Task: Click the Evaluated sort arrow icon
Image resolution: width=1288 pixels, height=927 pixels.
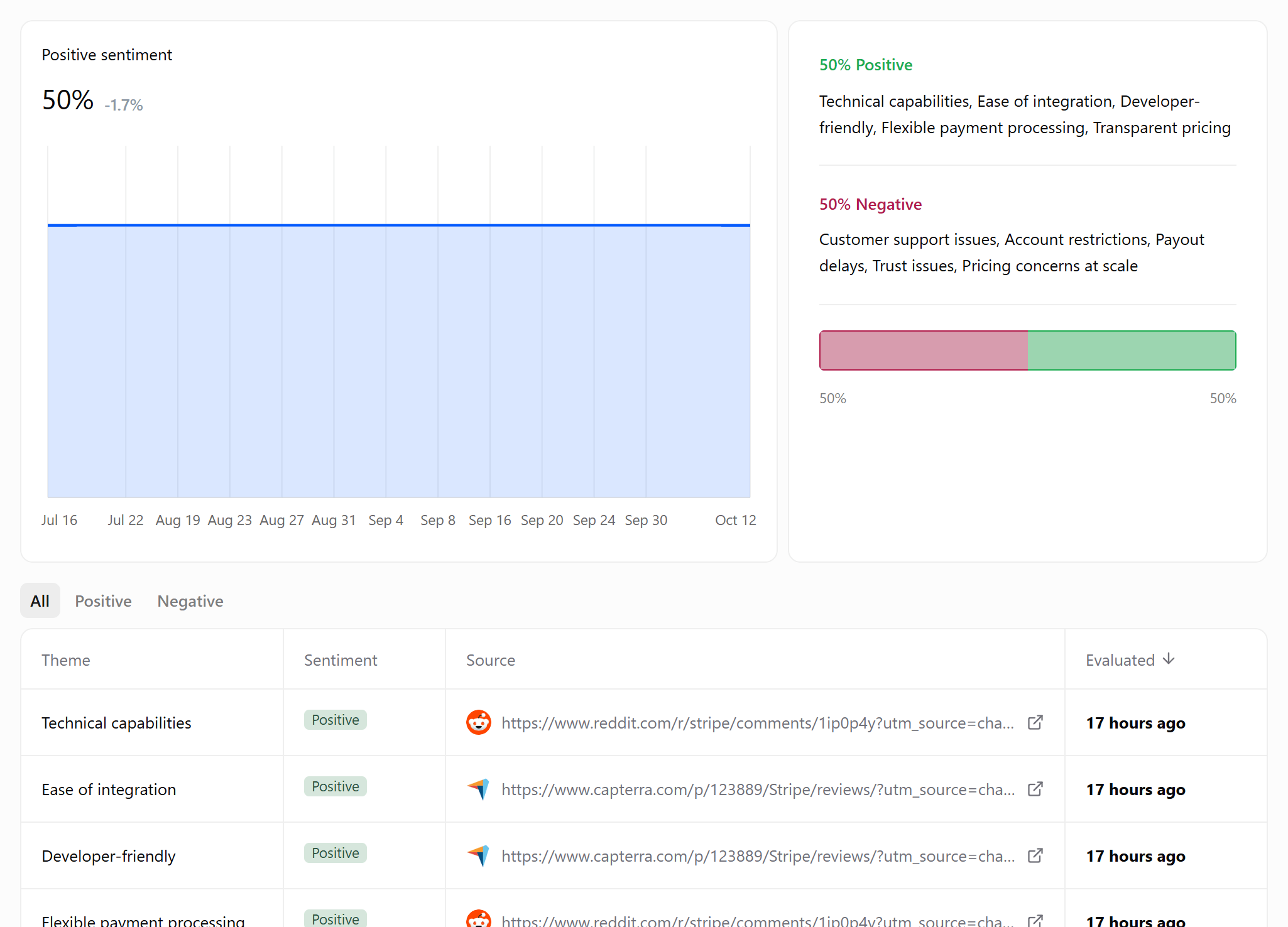Action: click(1169, 659)
